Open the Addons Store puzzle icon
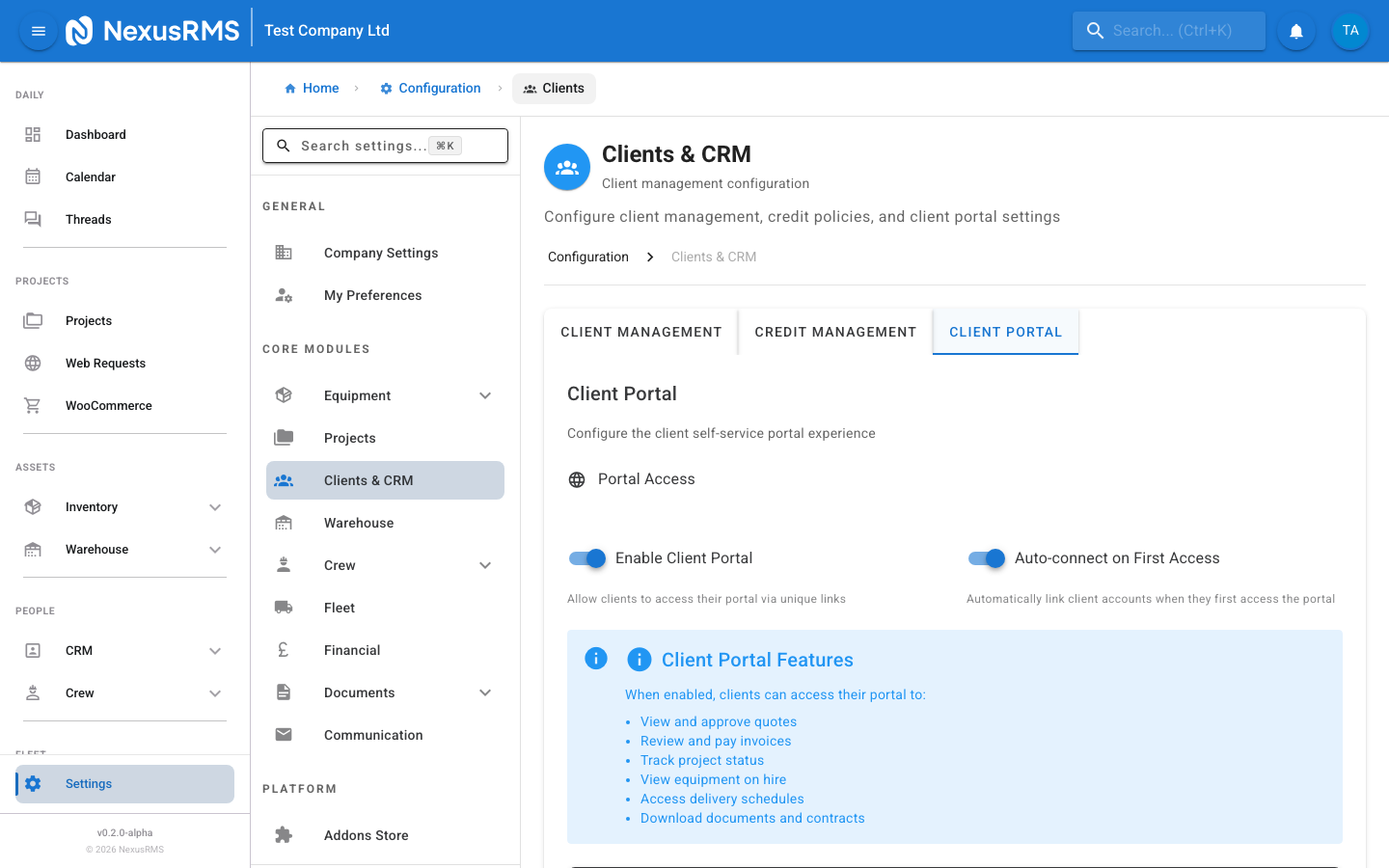Image resolution: width=1389 pixels, height=868 pixels. point(284,835)
